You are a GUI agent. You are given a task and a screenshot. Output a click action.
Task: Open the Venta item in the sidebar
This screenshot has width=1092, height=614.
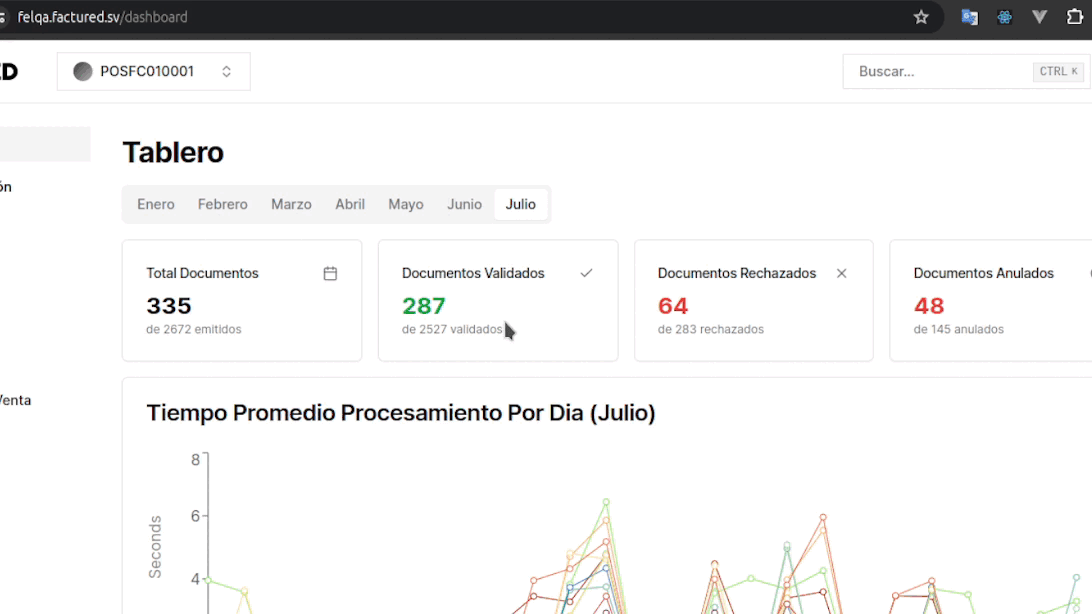click(16, 400)
